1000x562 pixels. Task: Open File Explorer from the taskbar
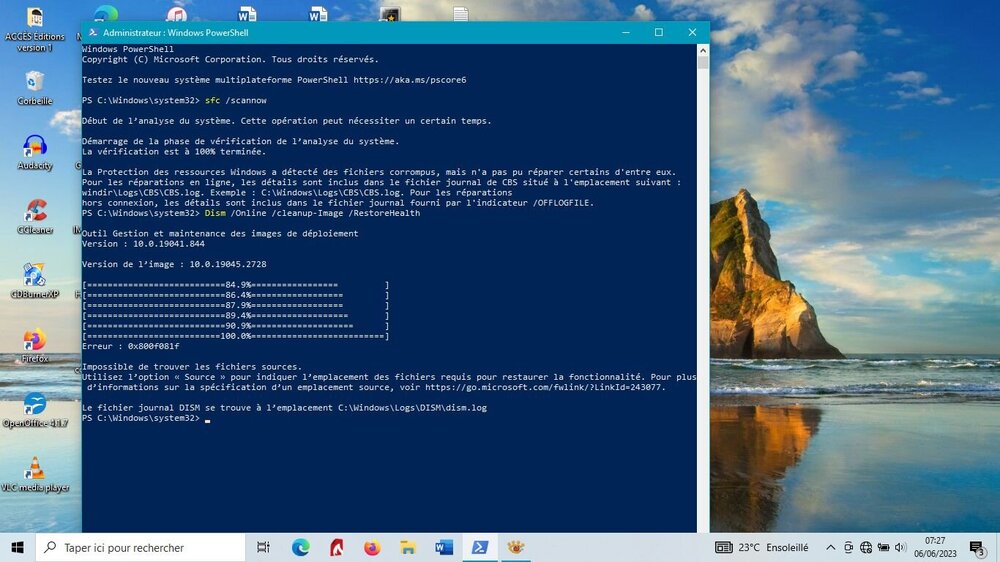(408, 548)
